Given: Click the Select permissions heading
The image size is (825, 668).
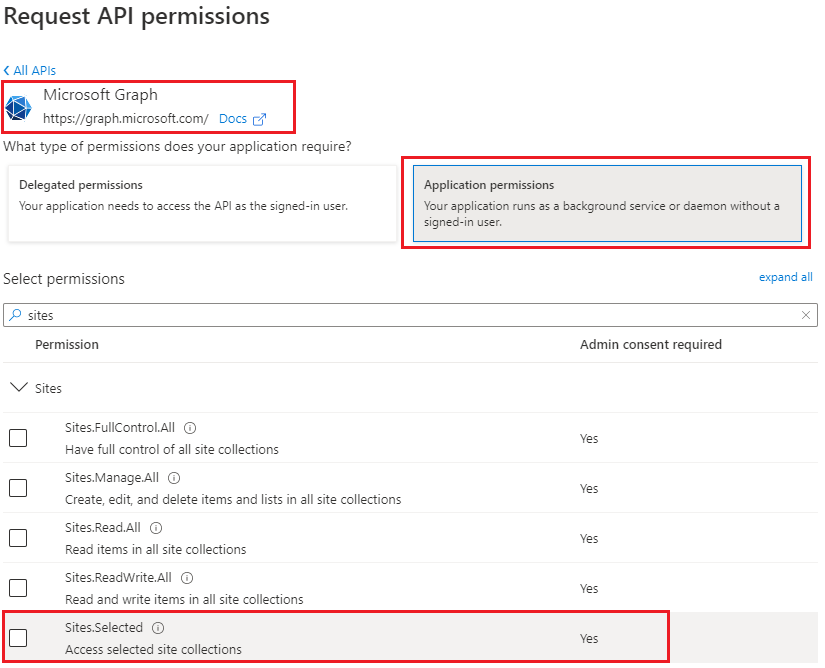Looking at the screenshot, I should pos(64,279).
